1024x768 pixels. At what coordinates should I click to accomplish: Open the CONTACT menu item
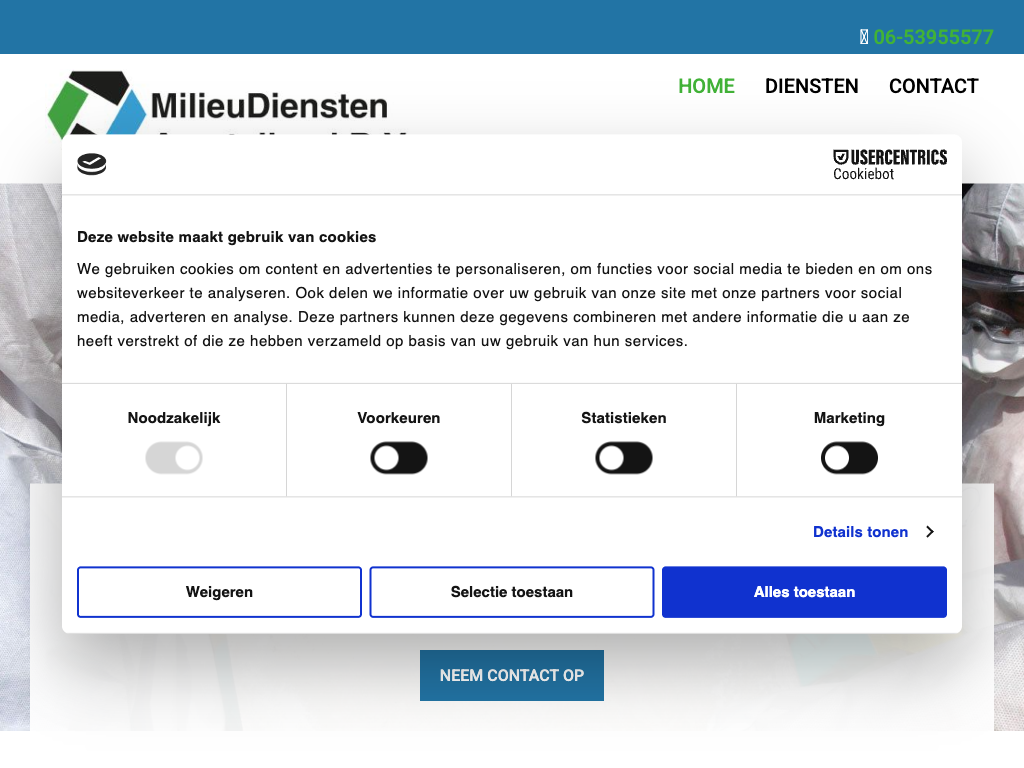coord(933,86)
